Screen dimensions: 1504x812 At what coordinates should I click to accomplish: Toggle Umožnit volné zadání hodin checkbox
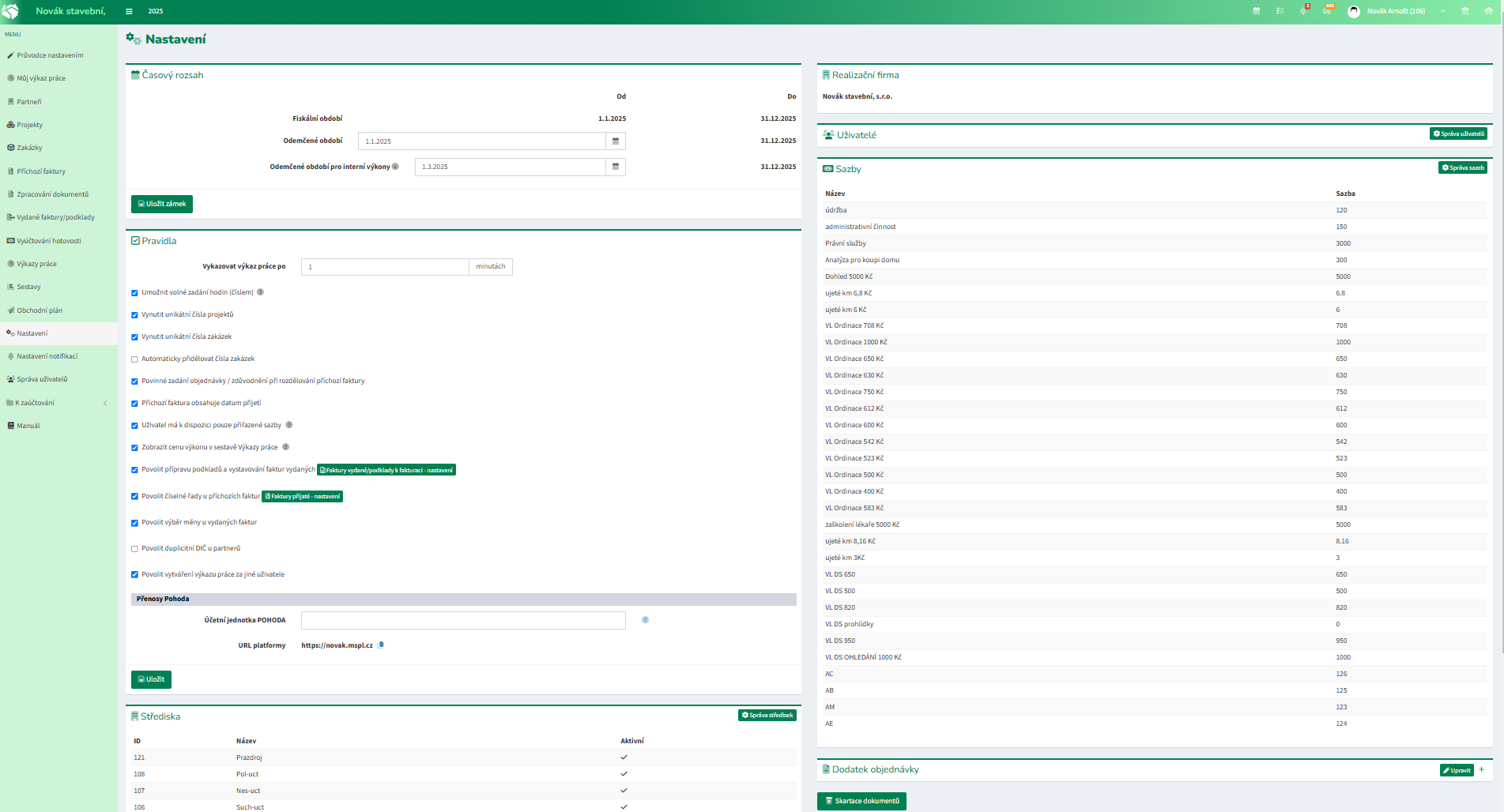pos(134,293)
